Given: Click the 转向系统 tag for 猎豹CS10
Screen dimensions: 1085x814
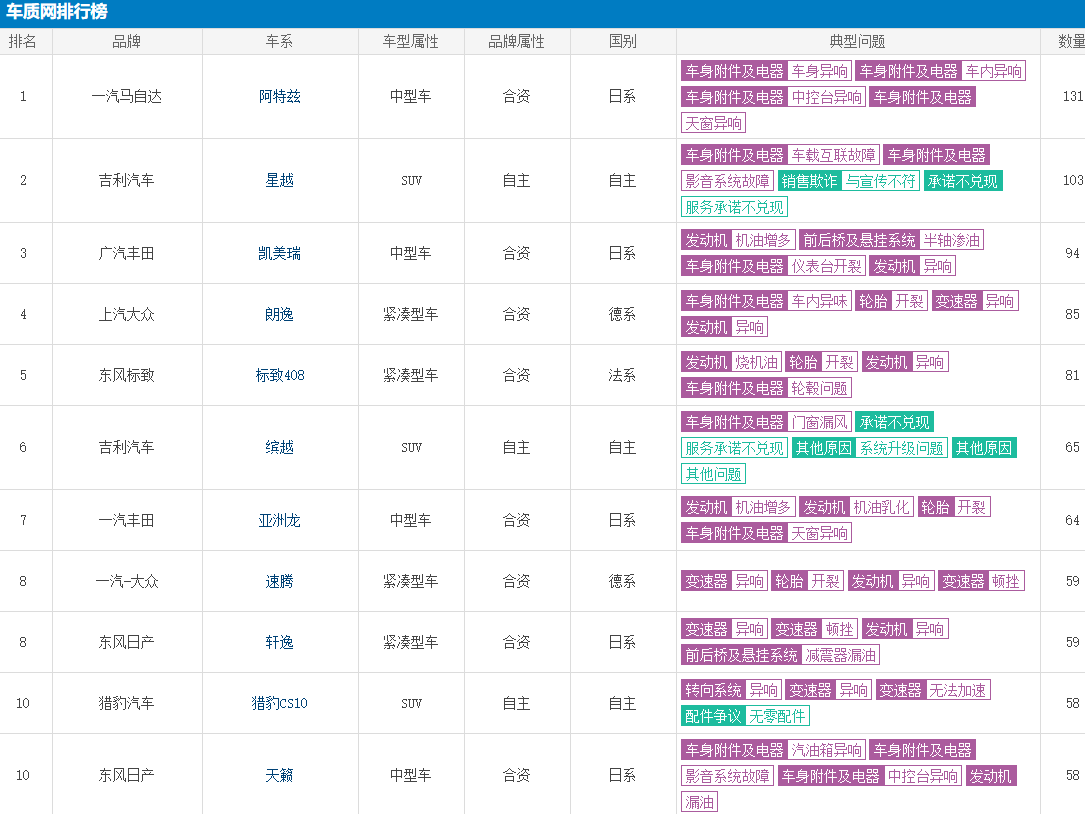Looking at the screenshot, I should (x=713, y=690).
